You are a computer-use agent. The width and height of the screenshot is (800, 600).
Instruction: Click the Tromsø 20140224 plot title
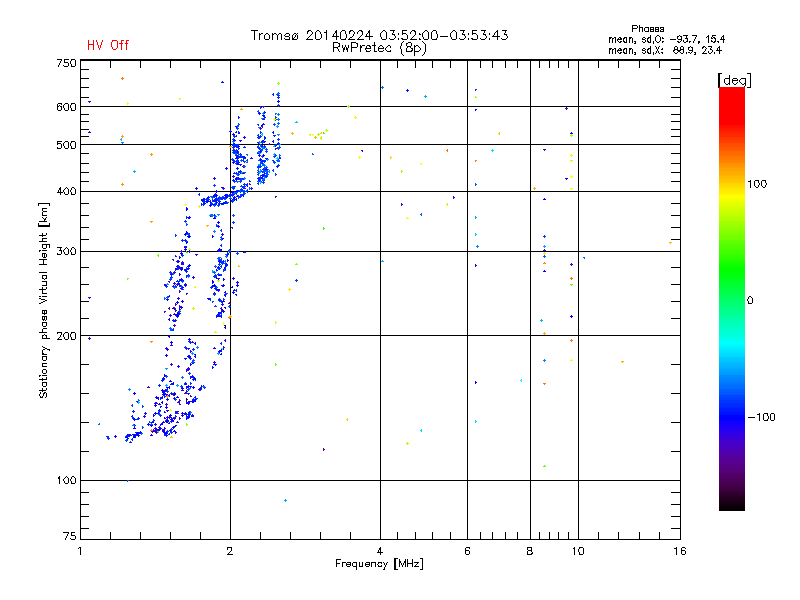[x=379, y=35]
